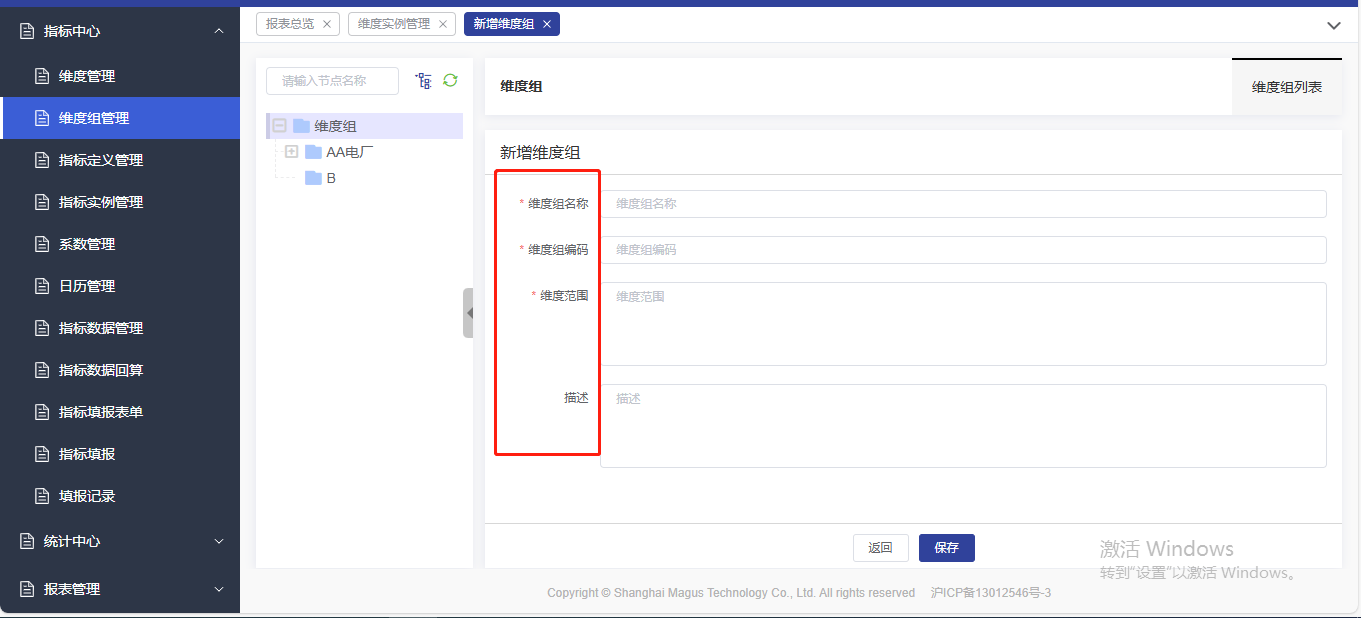Click the 保存 button
1361x618 pixels.
[x=946, y=548]
